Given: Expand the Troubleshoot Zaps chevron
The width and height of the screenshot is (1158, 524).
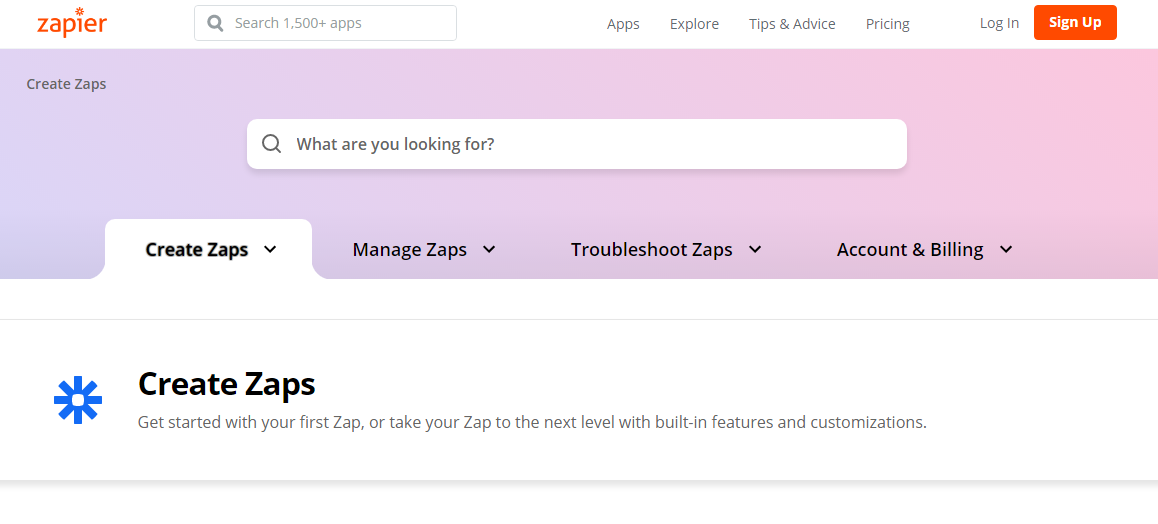Looking at the screenshot, I should 755,249.
